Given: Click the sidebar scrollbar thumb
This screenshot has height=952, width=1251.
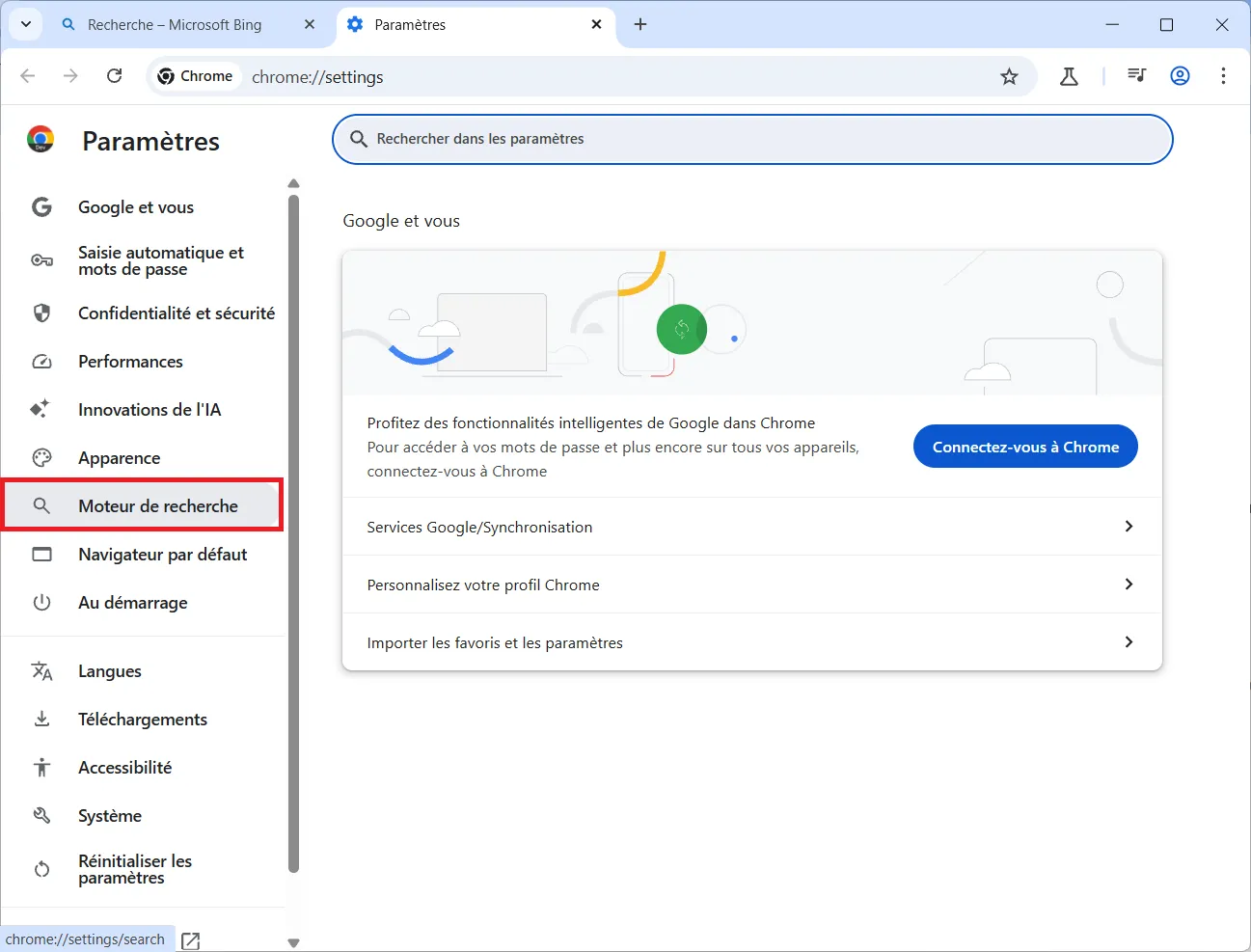Looking at the screenshot, I should point(294,533).
